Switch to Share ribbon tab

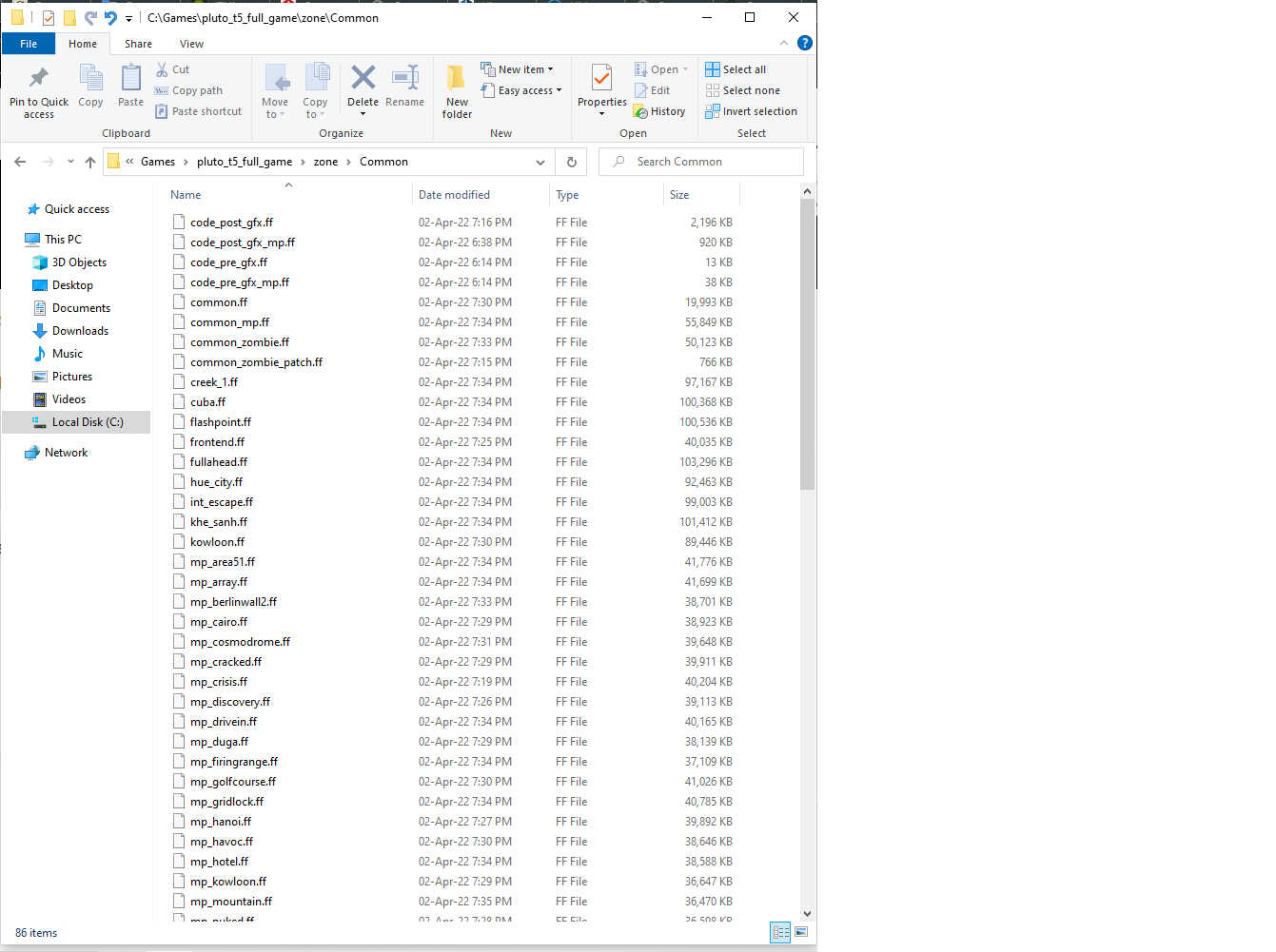(138, 44)
